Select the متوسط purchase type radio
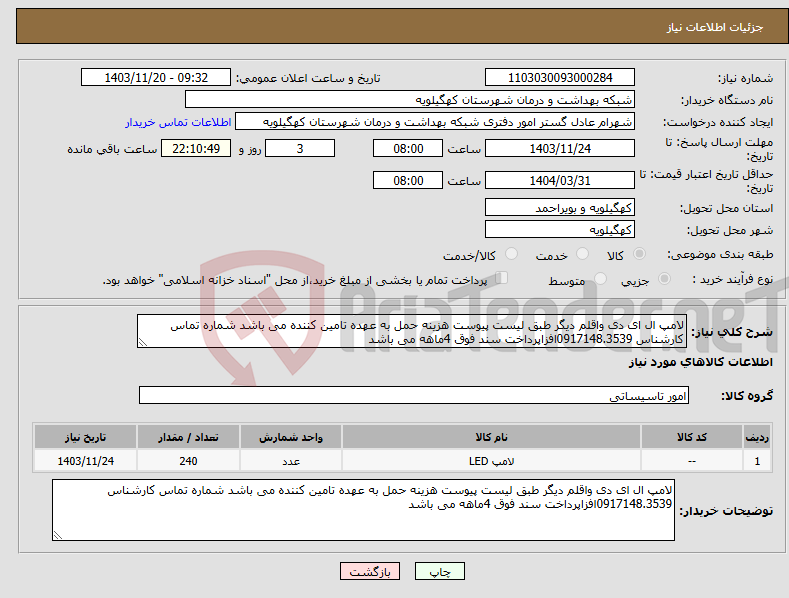 (x=600, y=278)
